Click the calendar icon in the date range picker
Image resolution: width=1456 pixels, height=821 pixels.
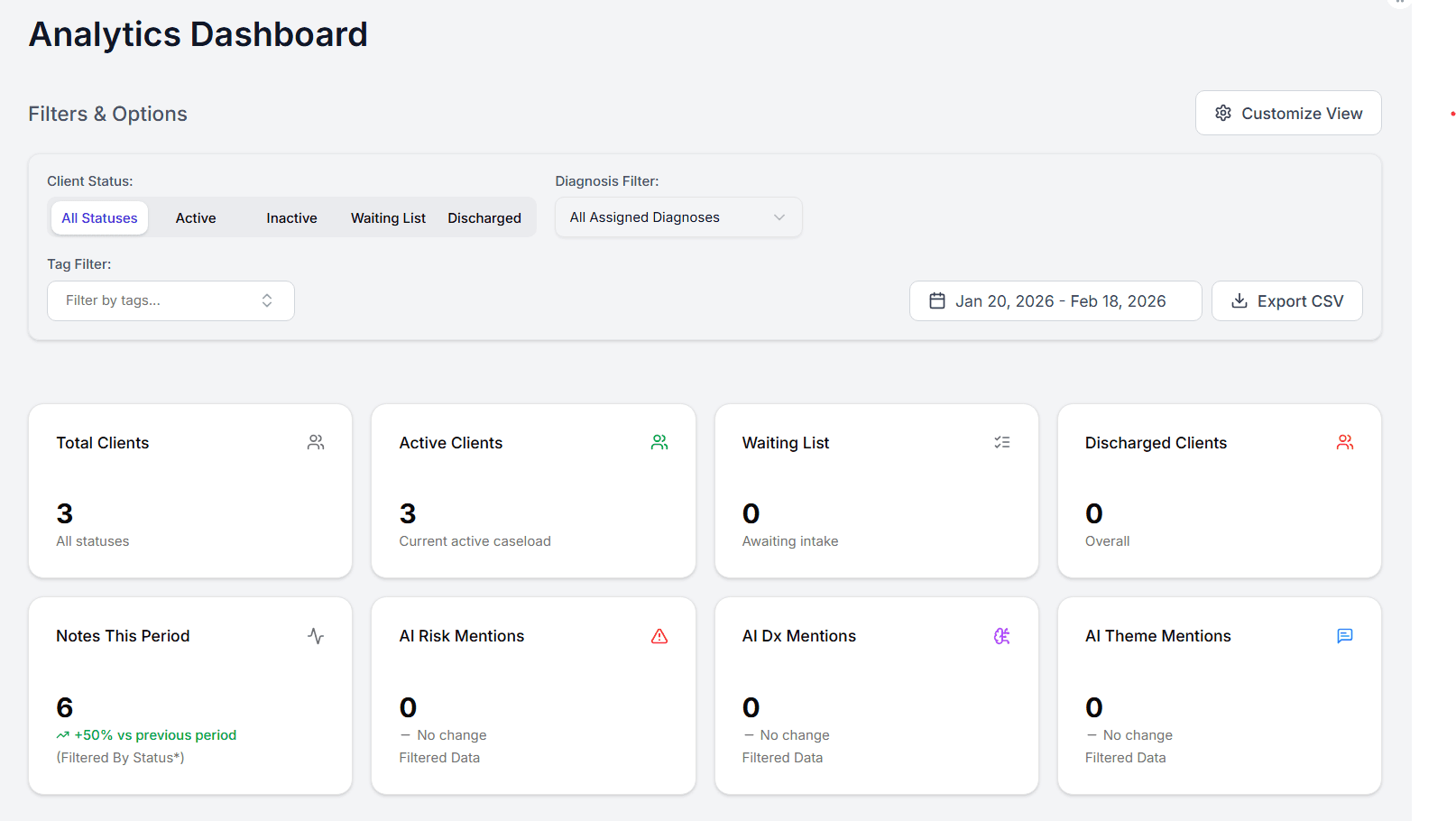click(937, 300)
